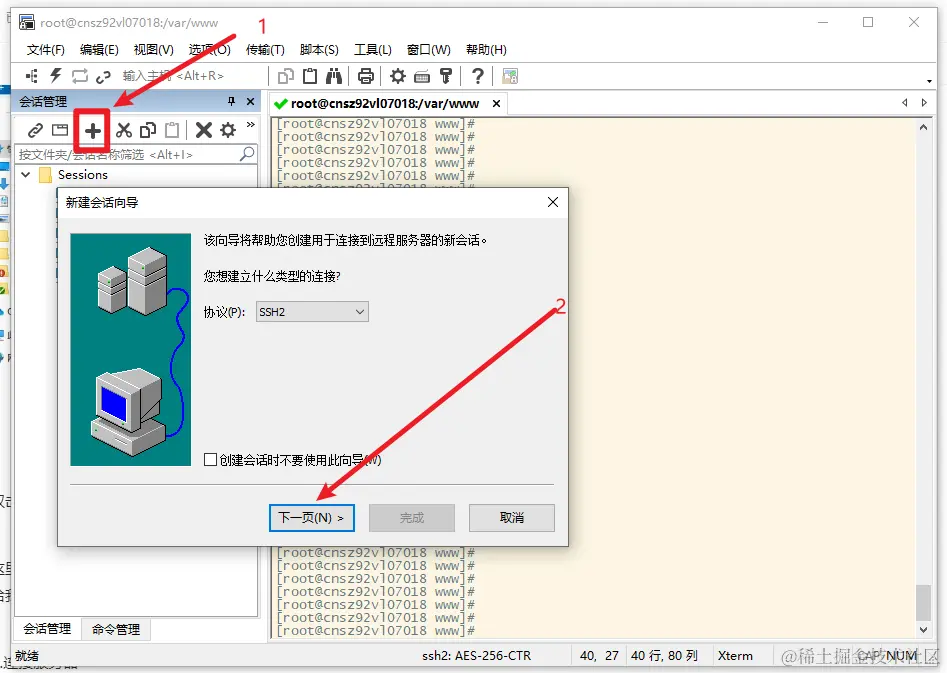Close the session manager panel
Screen dimensions: 947x673
click(x=251, y=101)
